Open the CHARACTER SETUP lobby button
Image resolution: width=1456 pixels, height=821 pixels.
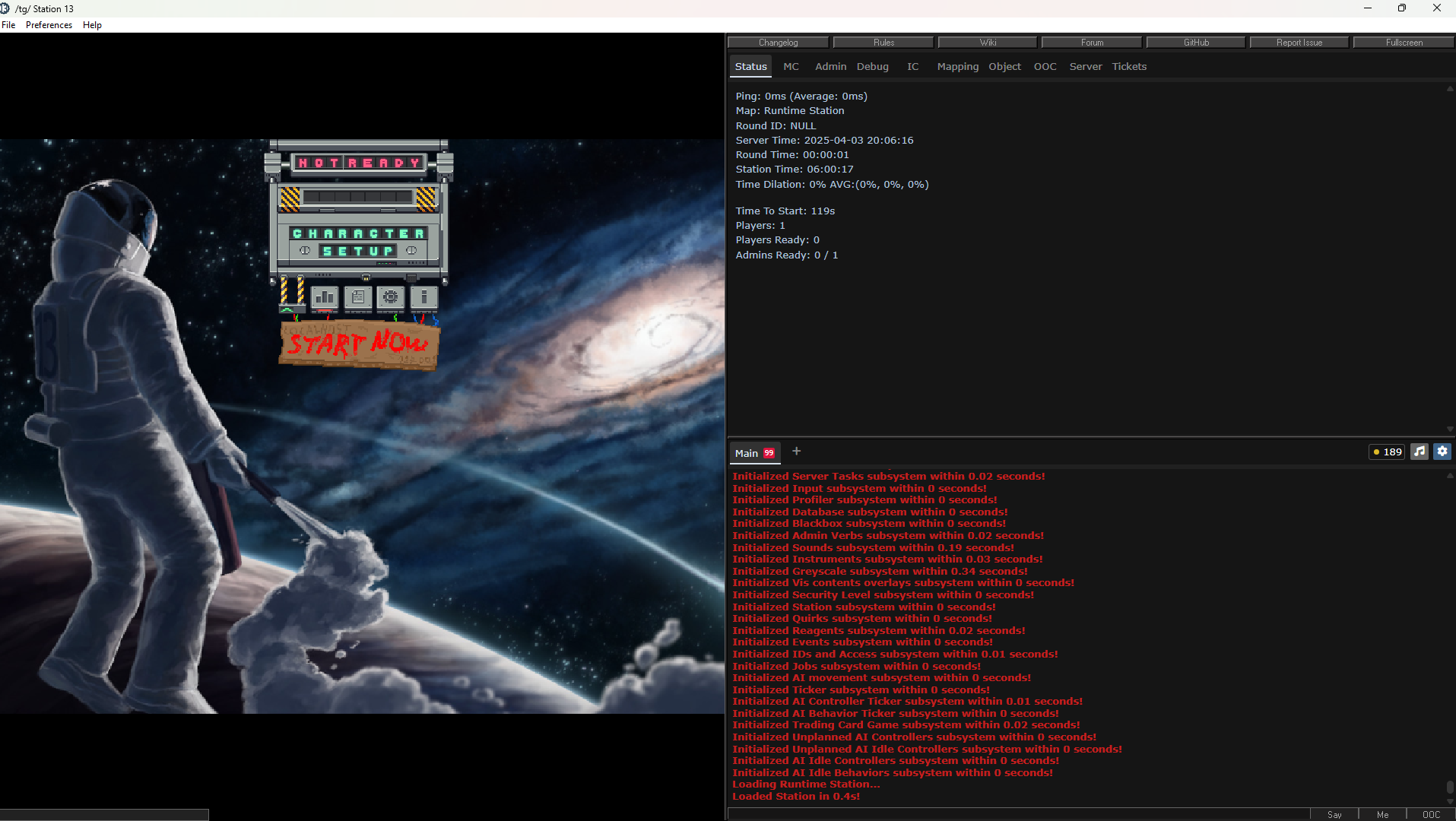click(x=358, y=242)
